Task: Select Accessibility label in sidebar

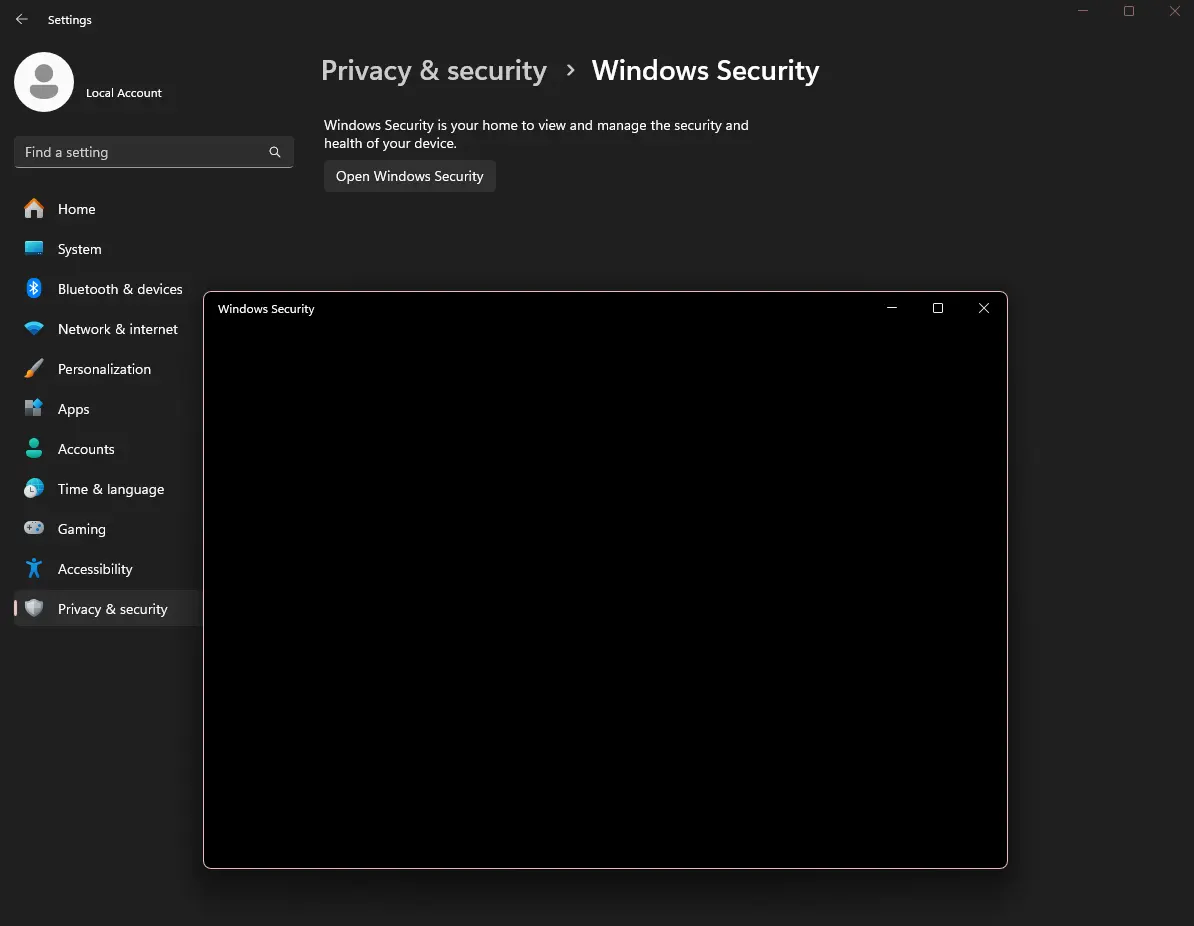Action: pyautogui.click(x=95, y=569)
